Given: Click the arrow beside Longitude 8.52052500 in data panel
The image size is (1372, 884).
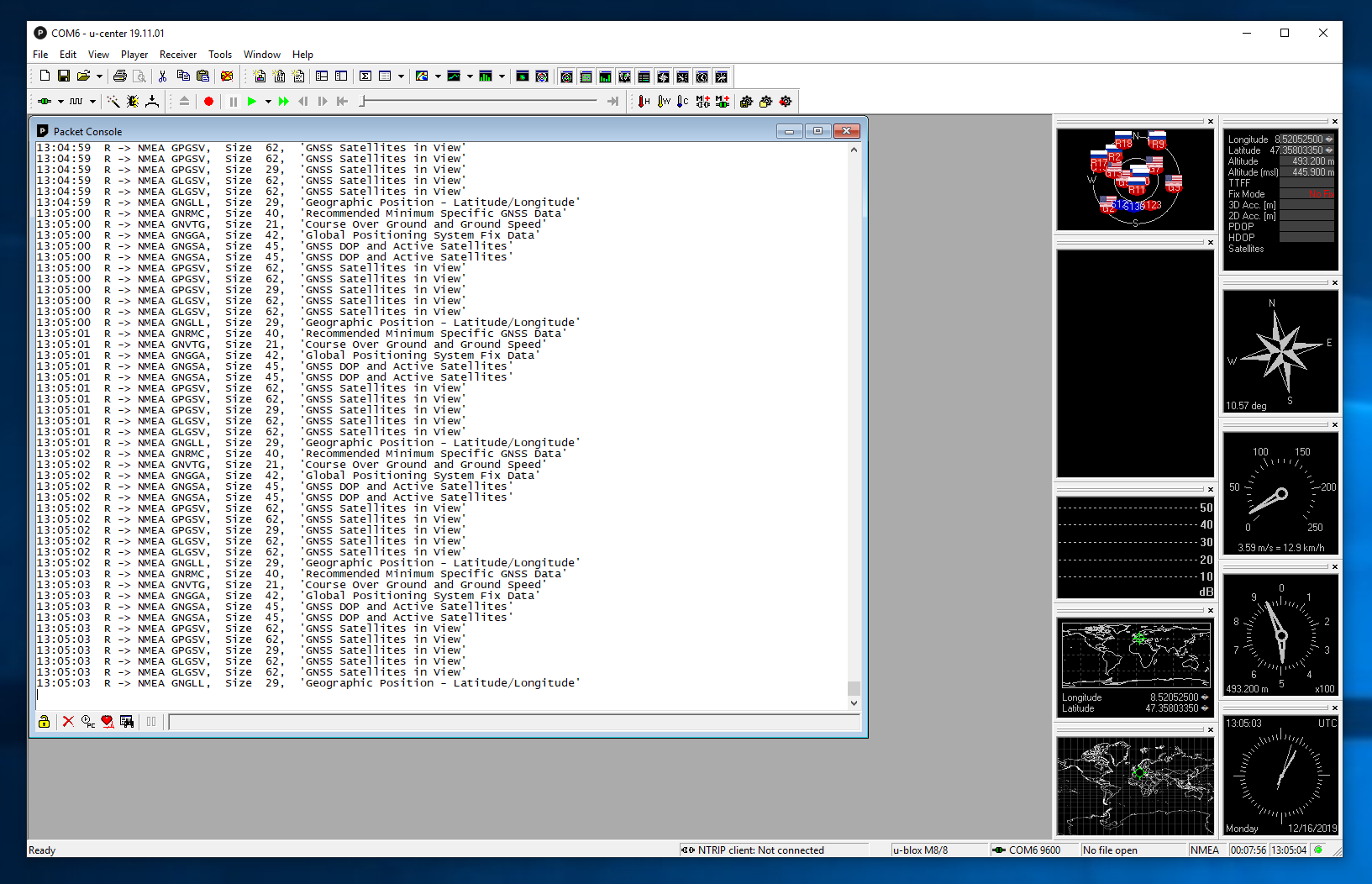Looking at the screenshot, I should (1329, 139).
